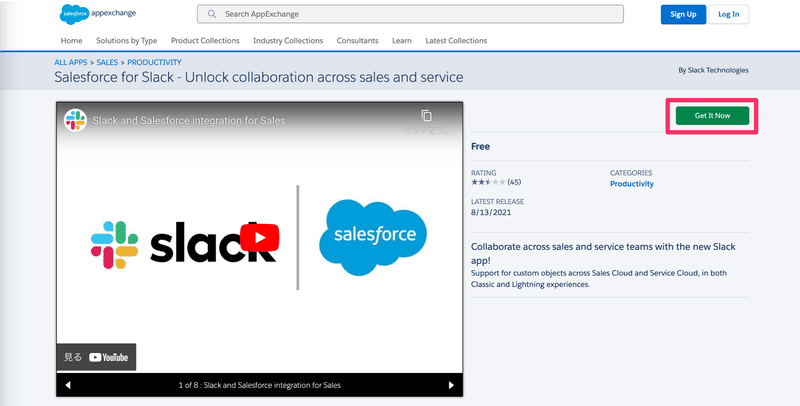The image size is (800, 406).
Task: Click the Get It Now button
Action: [x=712, y=116]
